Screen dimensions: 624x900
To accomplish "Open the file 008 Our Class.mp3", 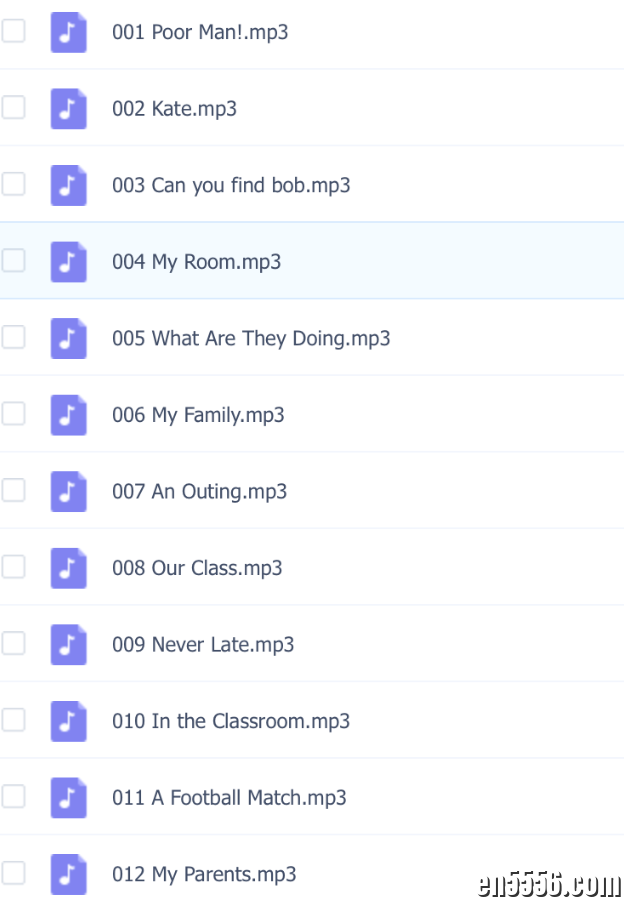I will [197, 568].
